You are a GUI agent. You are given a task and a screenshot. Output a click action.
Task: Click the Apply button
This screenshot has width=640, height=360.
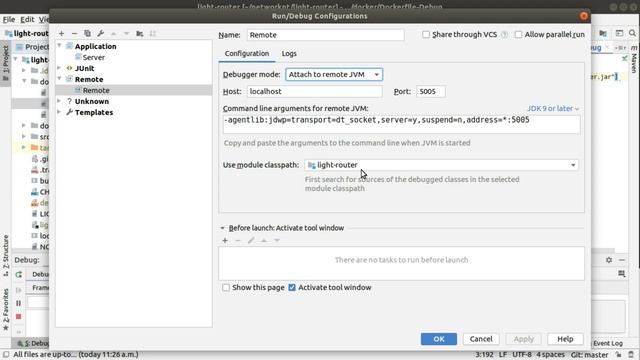pyautogui.click(x=523, y=339)
